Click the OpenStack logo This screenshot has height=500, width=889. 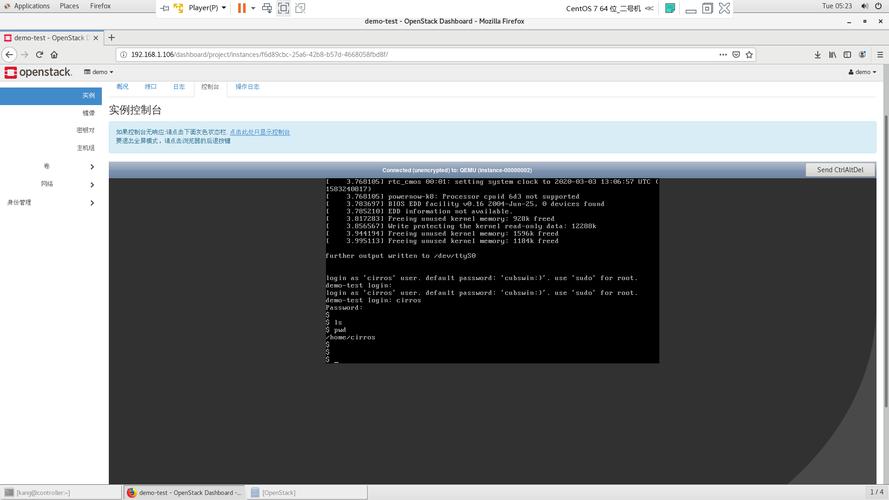(x=38, y=72)
